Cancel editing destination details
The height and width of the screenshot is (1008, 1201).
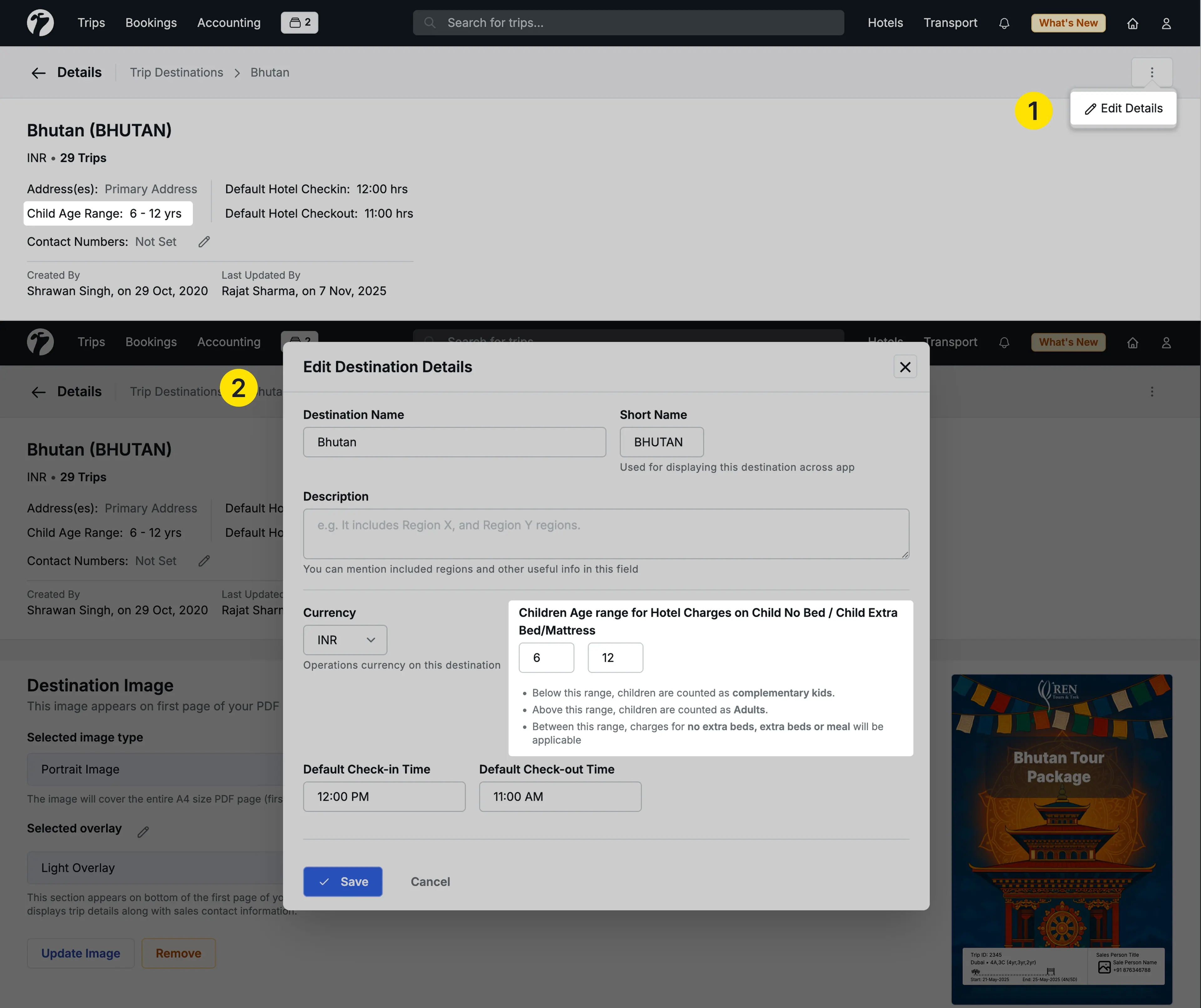[430, 881]
